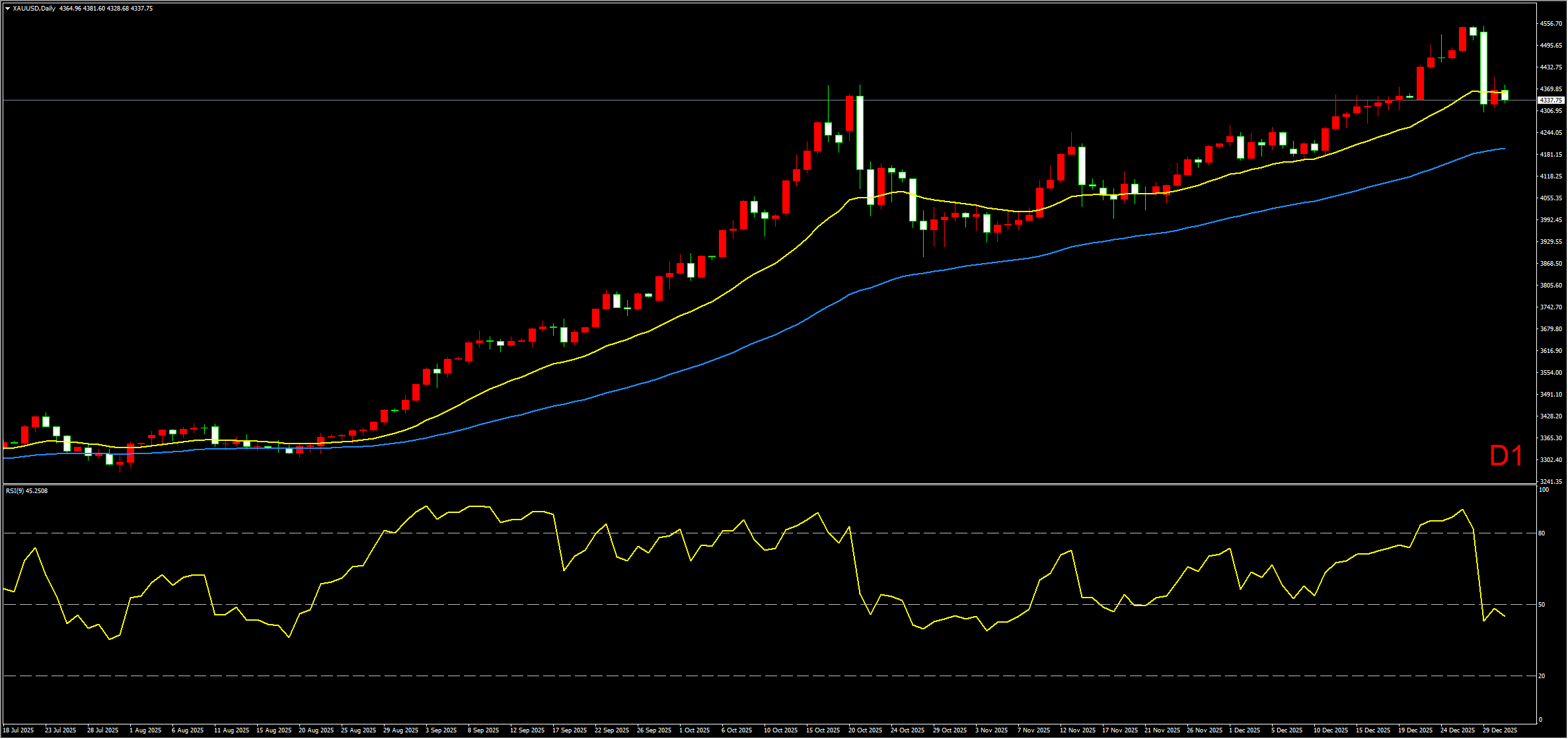Click the RSI 80 level axis label
The height and width of the screenshot is (739, 1568).
coord(1542,533)
